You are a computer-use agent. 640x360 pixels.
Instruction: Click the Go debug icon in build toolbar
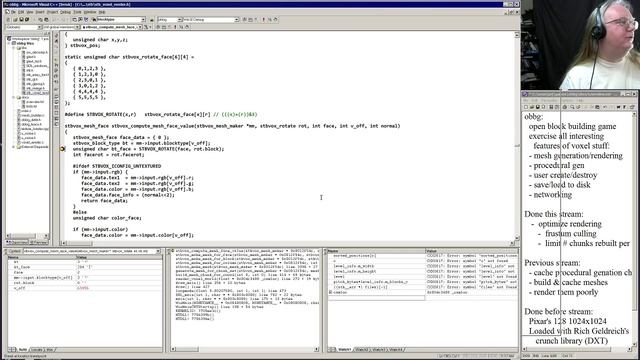click(x=270, y=19)
